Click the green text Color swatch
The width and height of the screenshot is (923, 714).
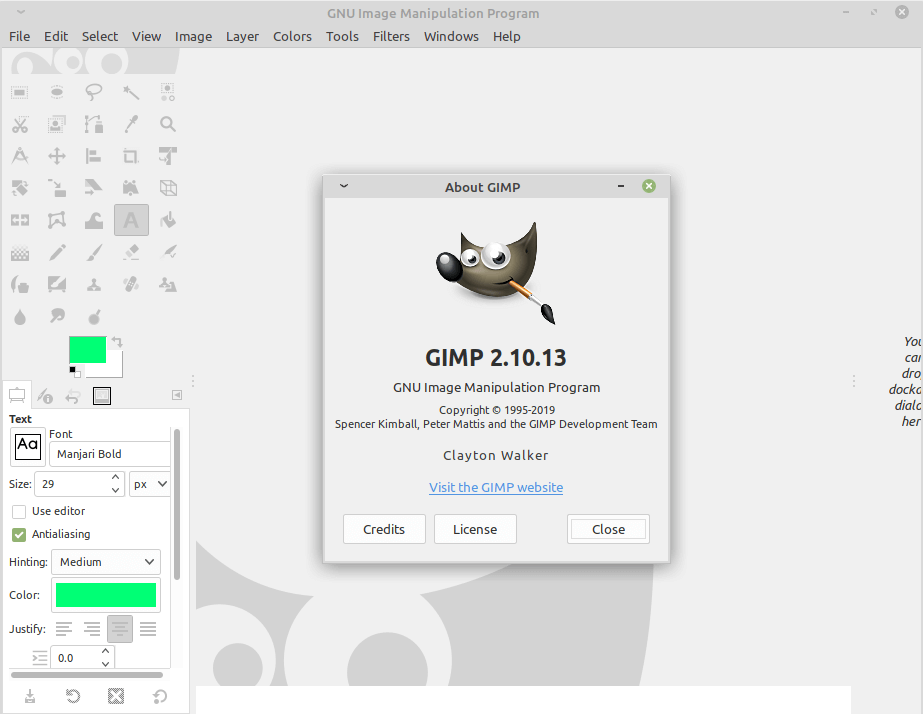[106, 595]
